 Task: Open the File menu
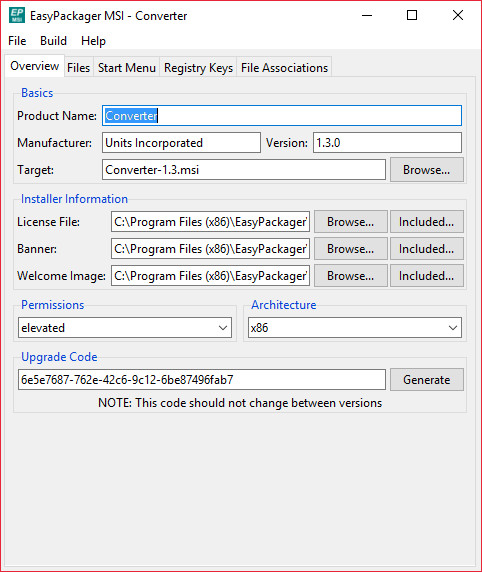[x=17, y=41]
